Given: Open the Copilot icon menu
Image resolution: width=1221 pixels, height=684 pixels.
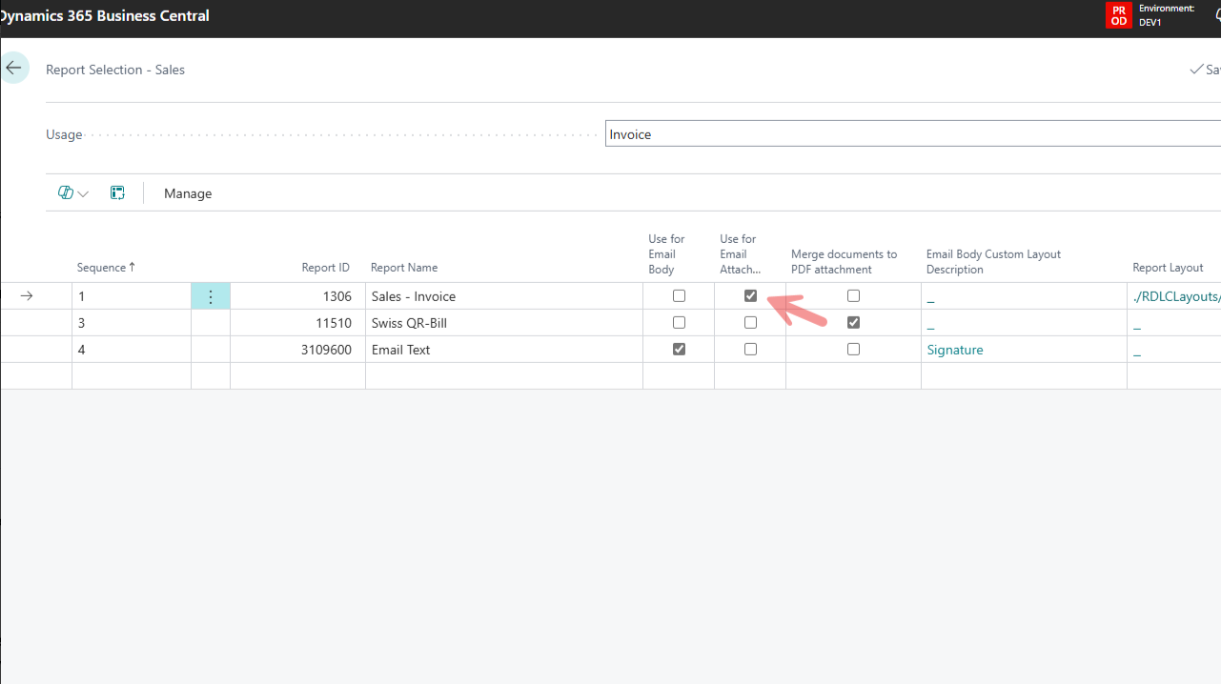Looking at the screenshot, I should tap(66, 193).
